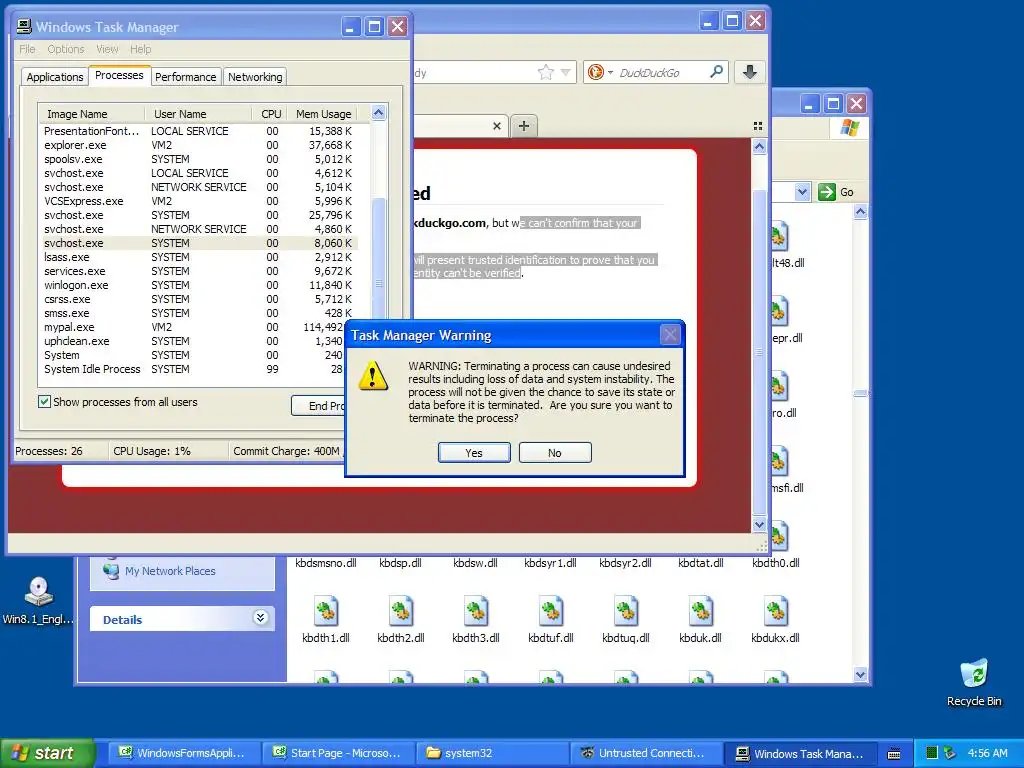Switch to system32 taskbar button
1024x768 pixels.
tap(492, 753)
